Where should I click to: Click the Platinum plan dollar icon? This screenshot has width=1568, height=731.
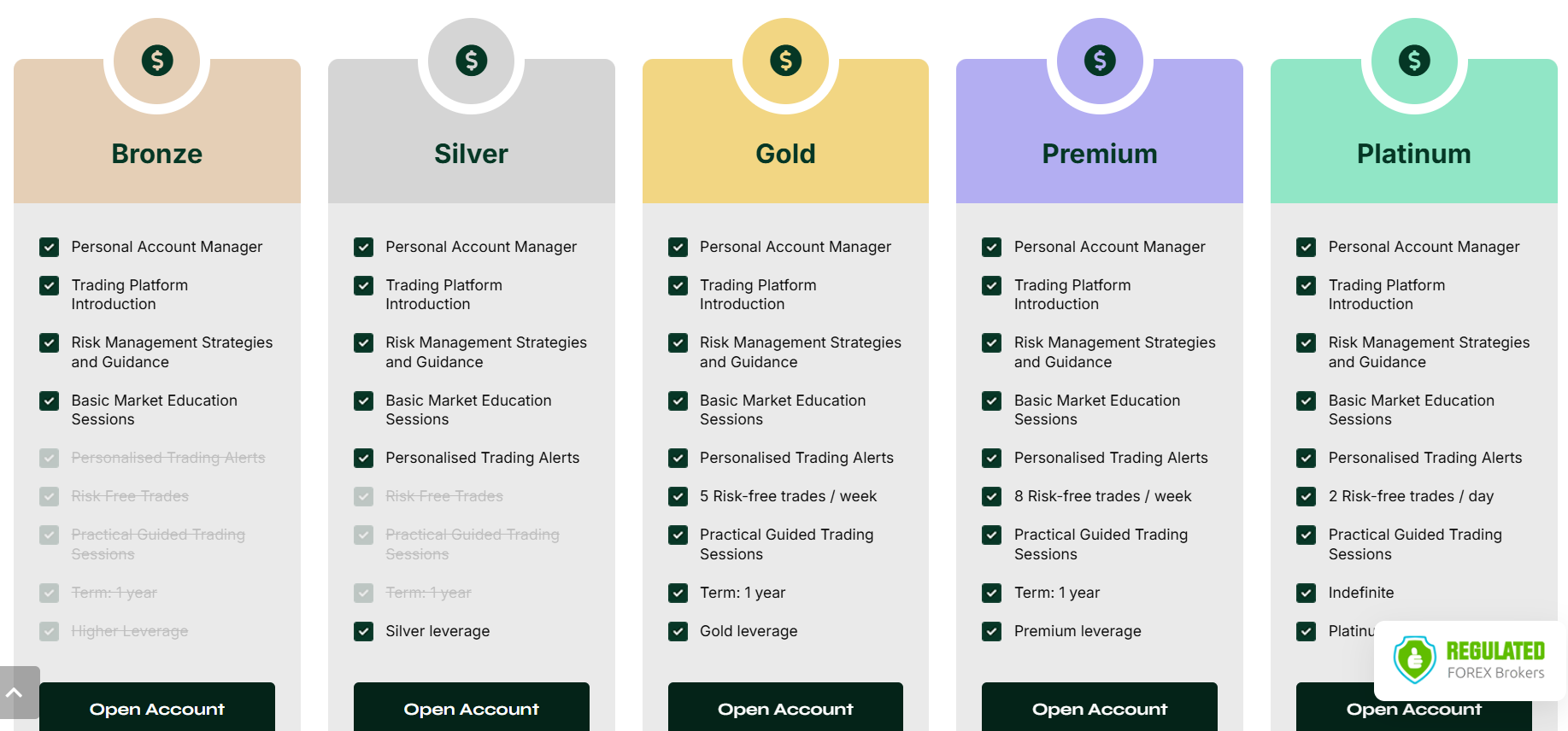[x=1414, y=61]
